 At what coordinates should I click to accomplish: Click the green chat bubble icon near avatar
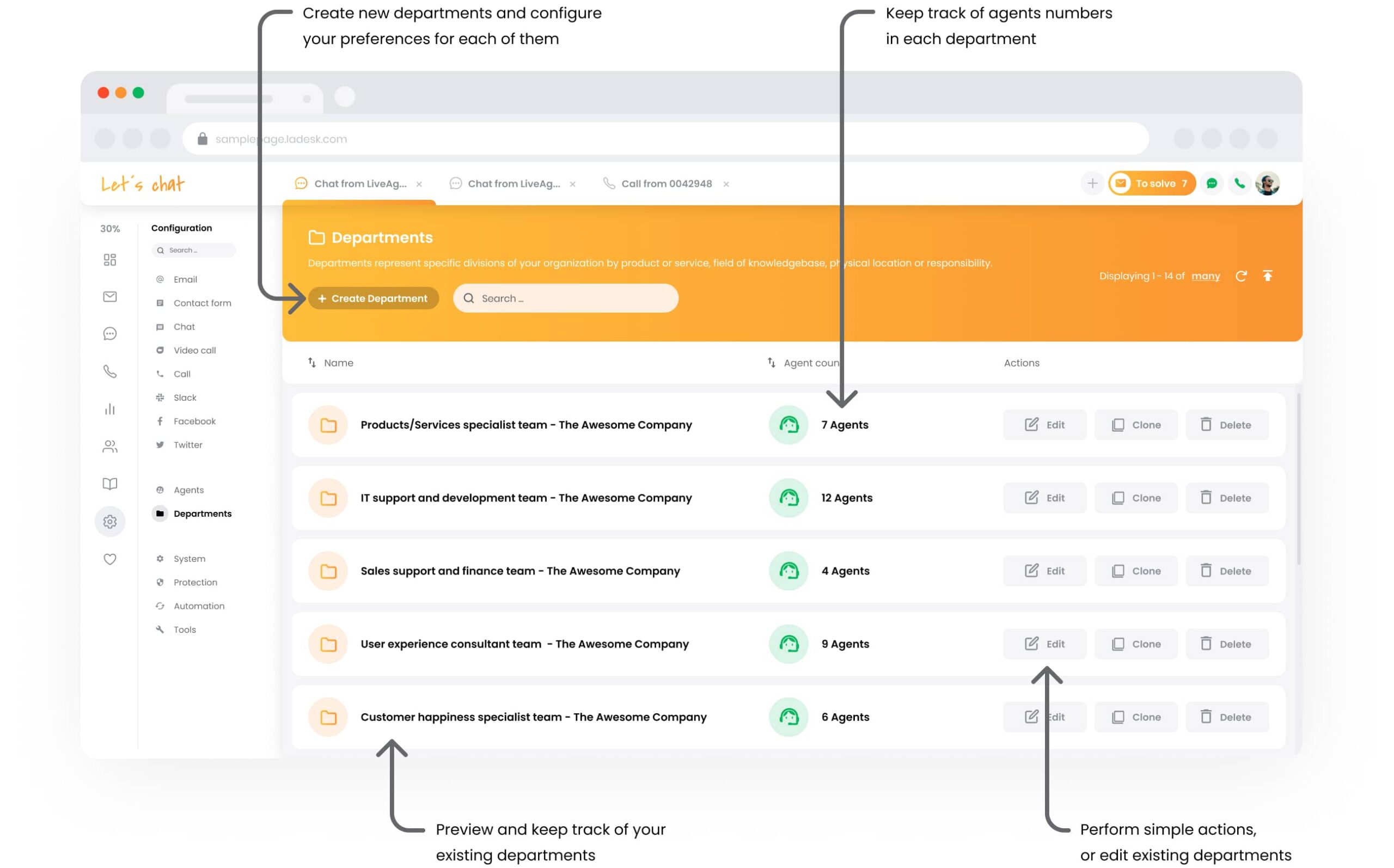[1212, 183]
